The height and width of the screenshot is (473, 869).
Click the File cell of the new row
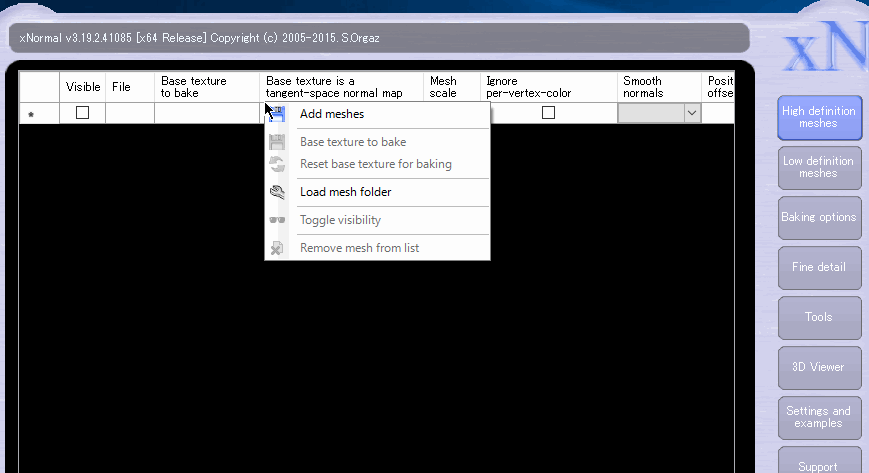(130, 113)
